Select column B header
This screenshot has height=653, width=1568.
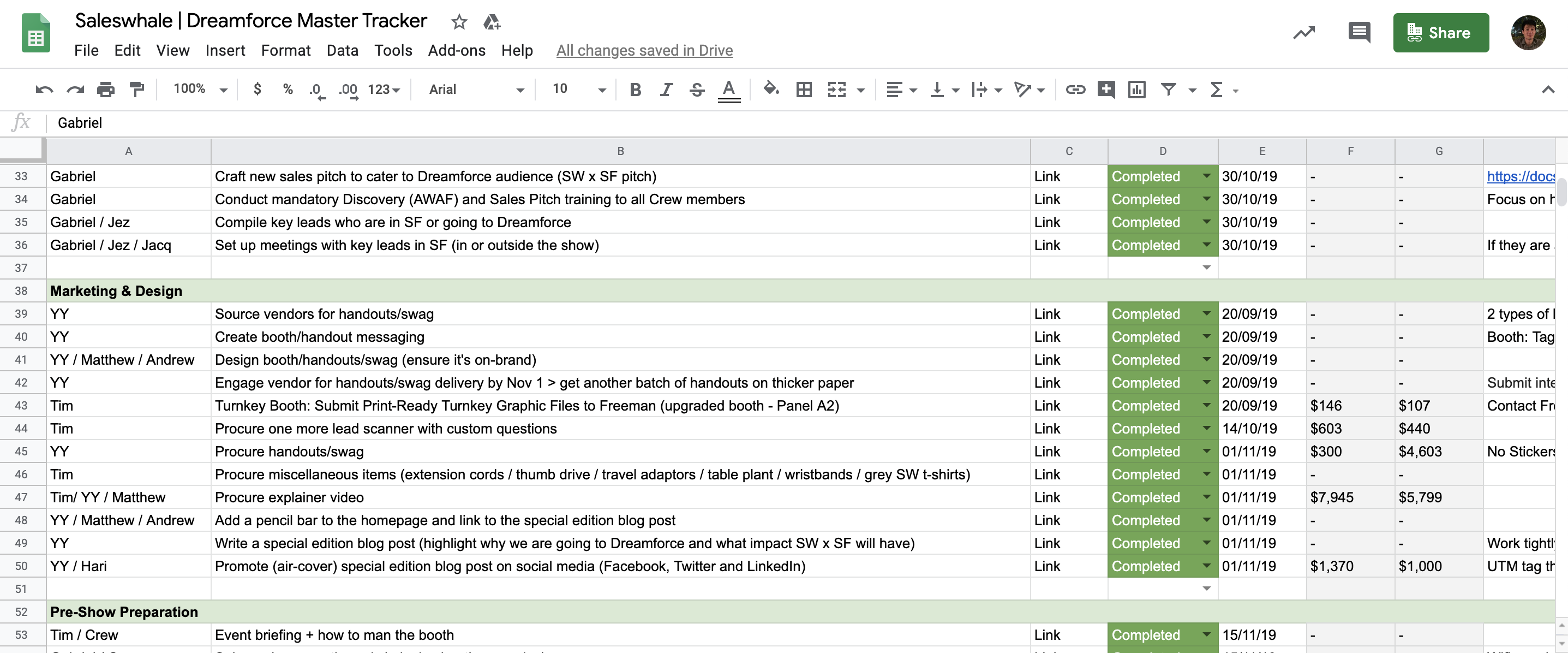[620, 151]
